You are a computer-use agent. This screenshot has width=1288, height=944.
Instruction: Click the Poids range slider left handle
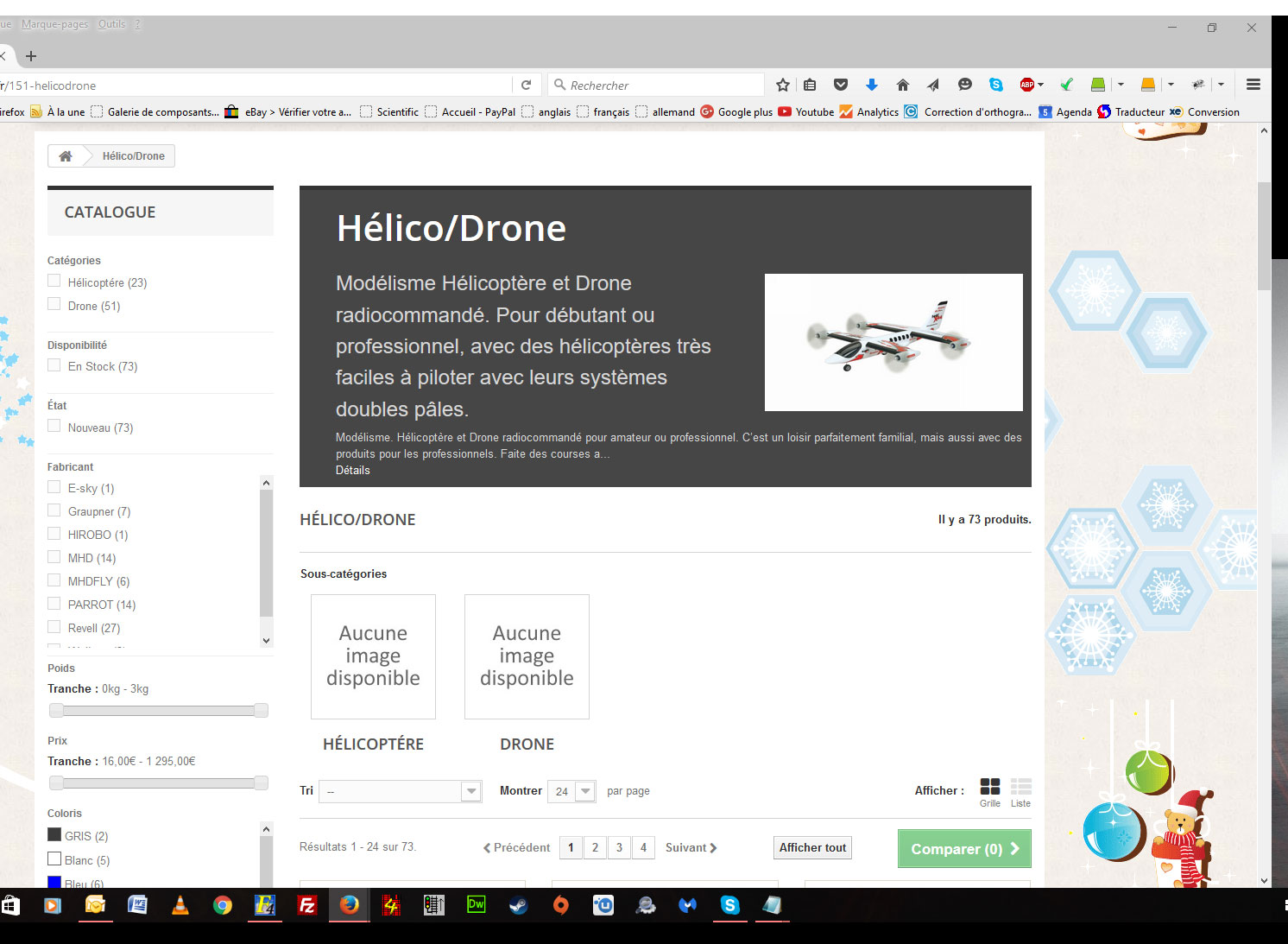click(x=57, y=711)
